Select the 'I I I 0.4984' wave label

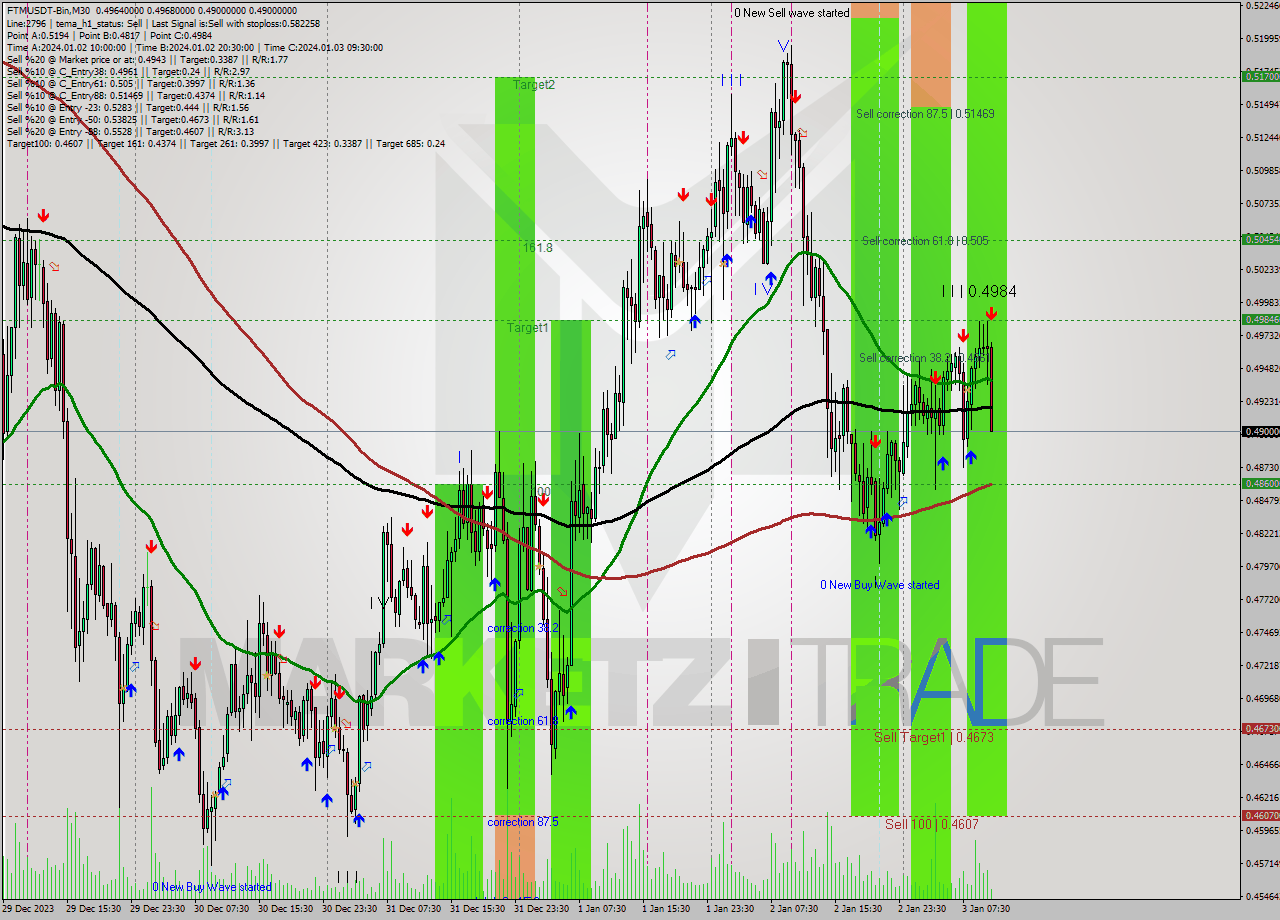(979, 291)
